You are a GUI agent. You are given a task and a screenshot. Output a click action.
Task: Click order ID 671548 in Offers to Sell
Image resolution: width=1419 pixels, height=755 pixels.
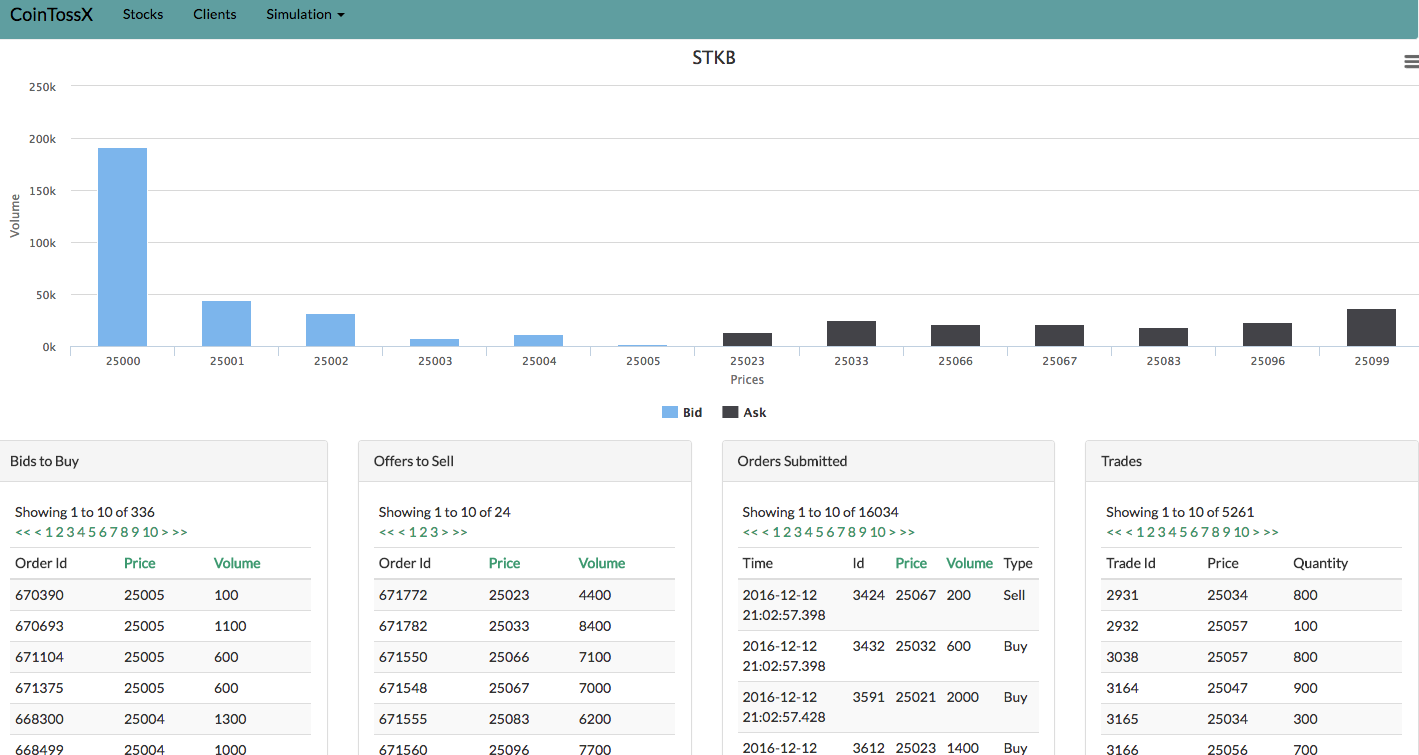click(x=403, y=688)
